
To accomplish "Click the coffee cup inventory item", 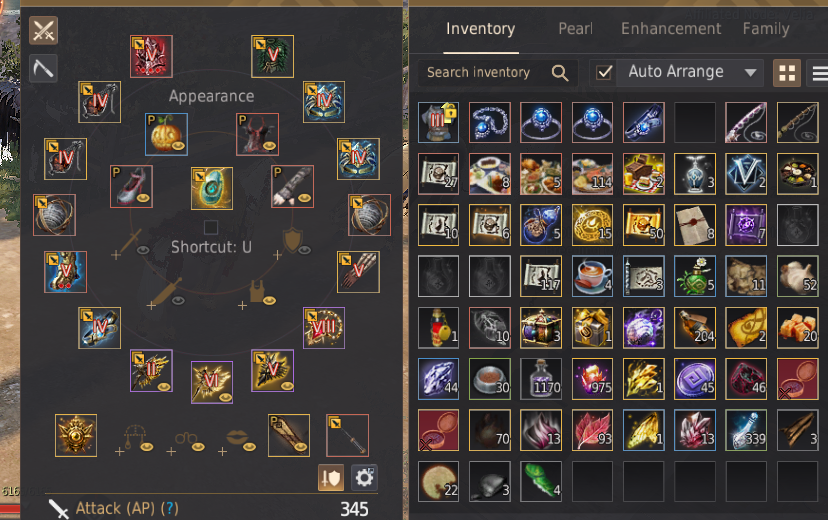I will [x=592, y=276].
